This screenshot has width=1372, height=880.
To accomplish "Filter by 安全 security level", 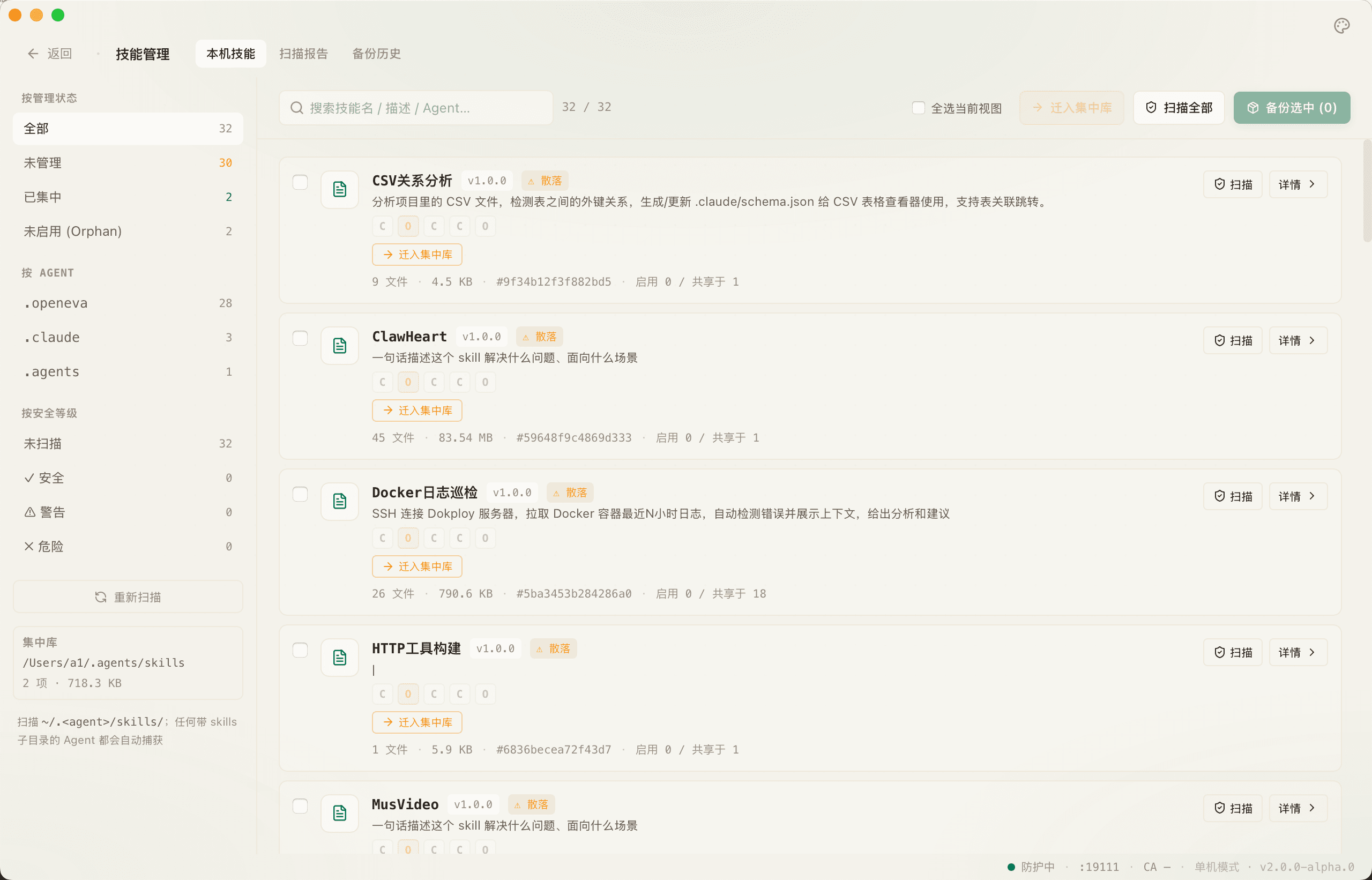I will [128, 478].
